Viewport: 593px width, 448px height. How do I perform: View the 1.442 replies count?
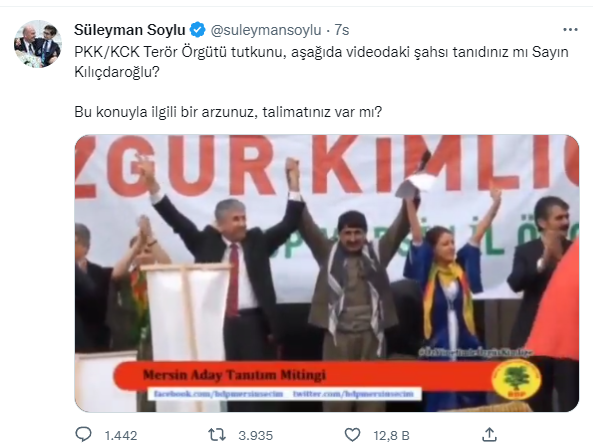click(121, 436)
